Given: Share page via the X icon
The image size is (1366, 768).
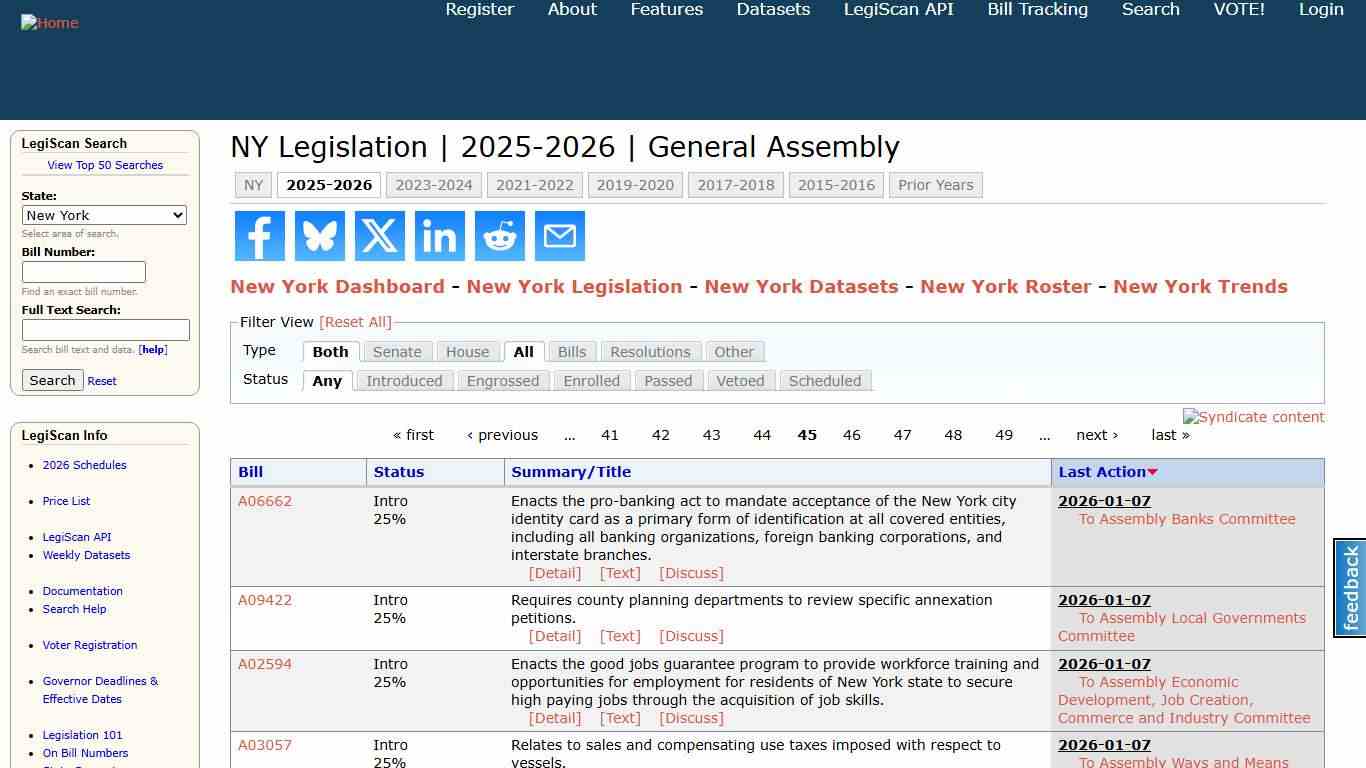Looking at the screenshot, I should tap(379, 236).
